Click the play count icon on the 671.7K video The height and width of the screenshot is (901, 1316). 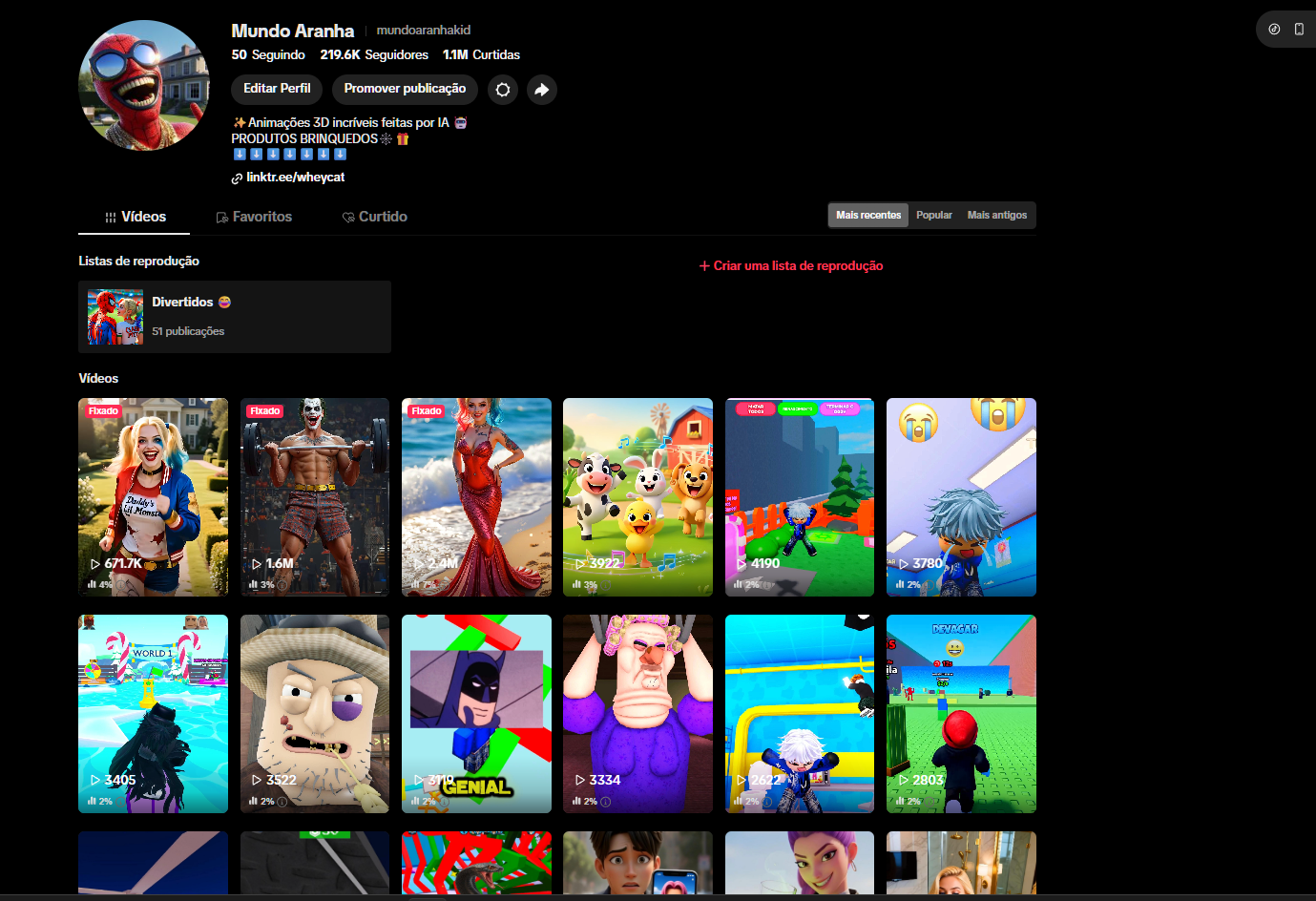tap(95, 564)
